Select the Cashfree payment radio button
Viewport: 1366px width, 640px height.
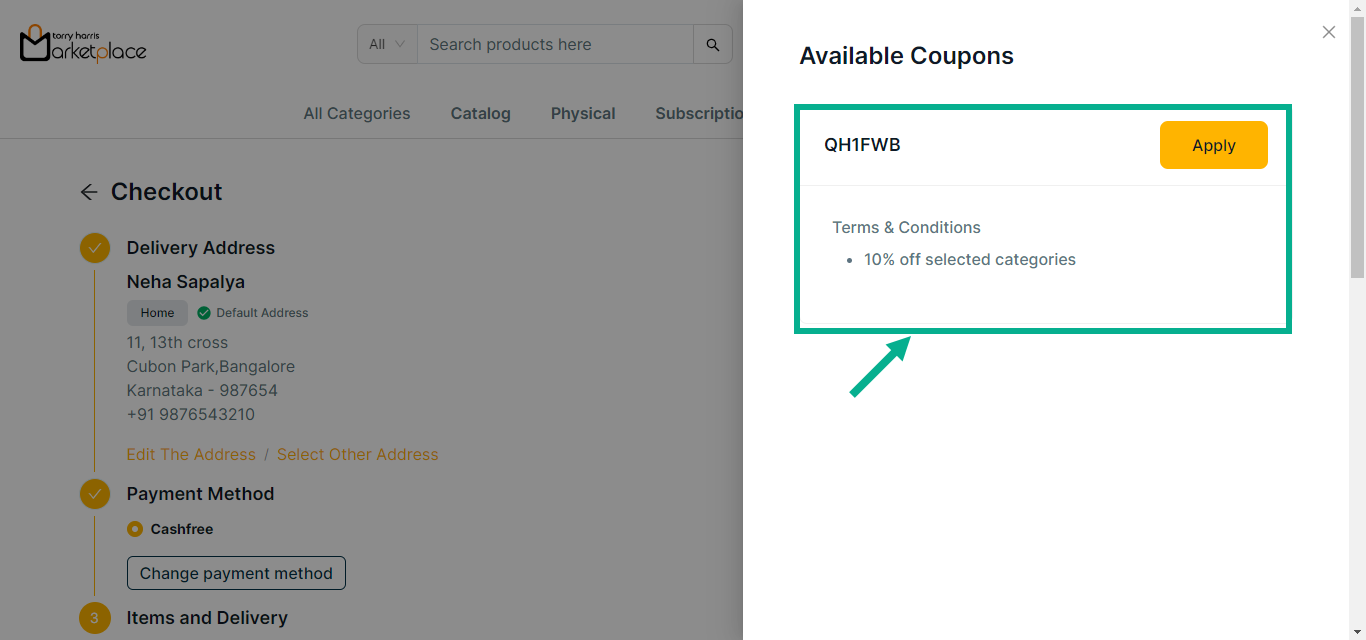135,529
